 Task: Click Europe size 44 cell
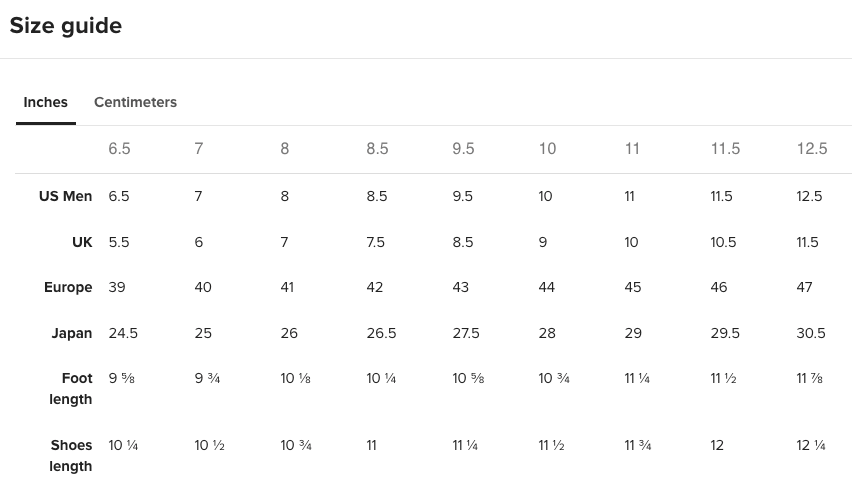click(547, 287)
